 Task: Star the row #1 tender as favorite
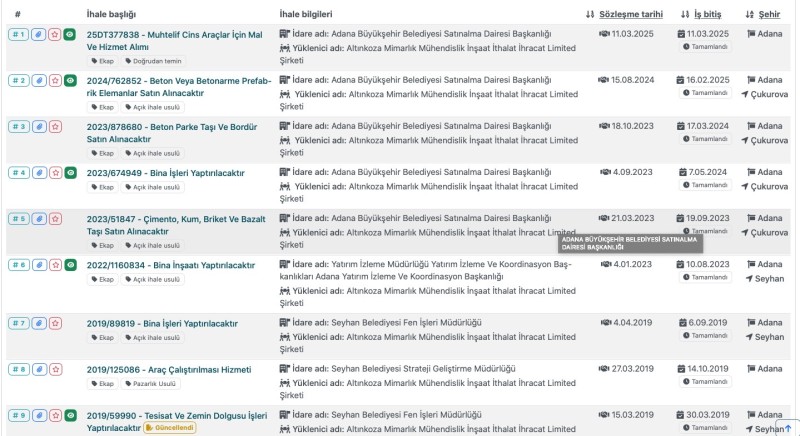(55, 35)
